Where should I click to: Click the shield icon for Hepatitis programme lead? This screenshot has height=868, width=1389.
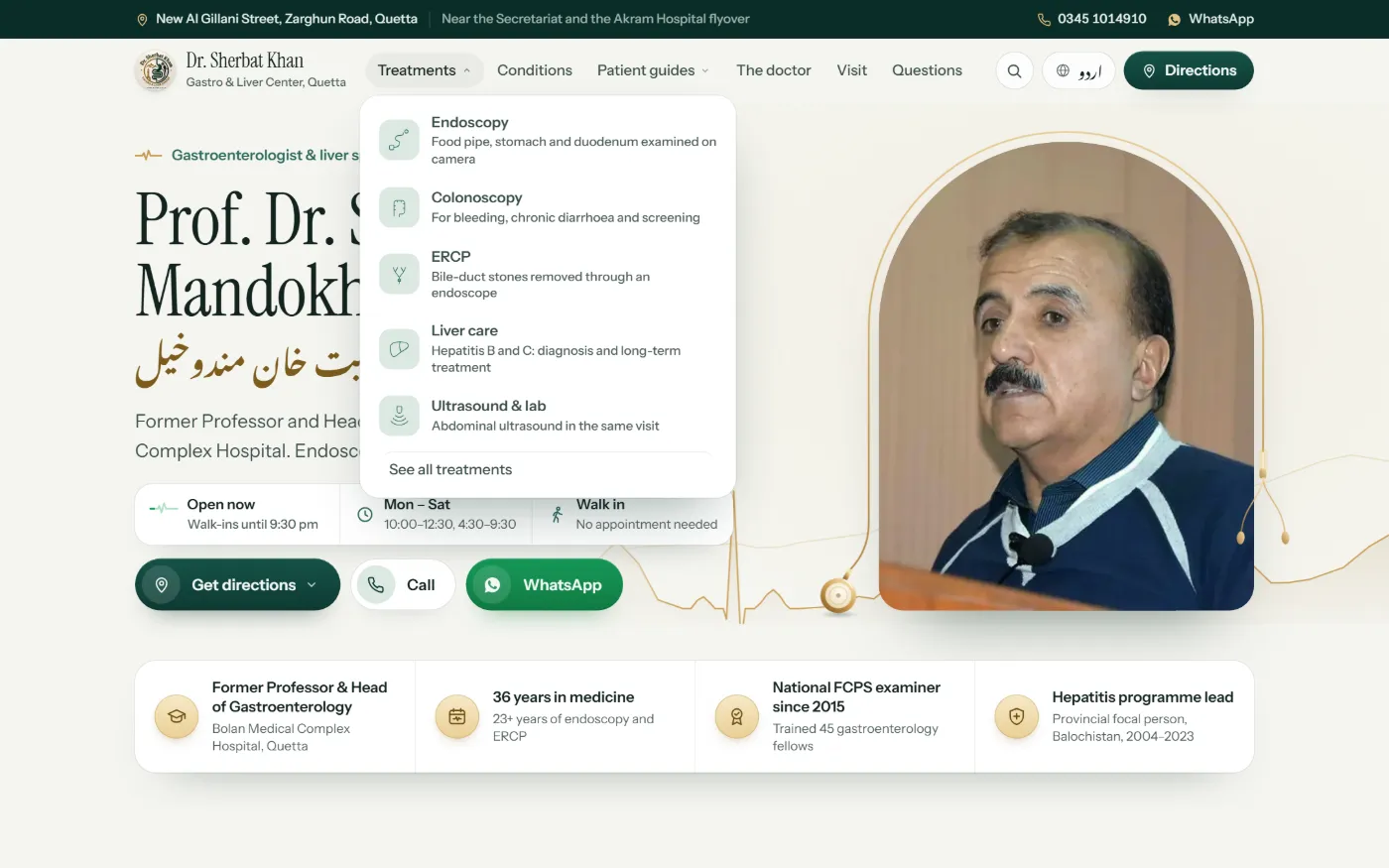click(x=1017, y=716)
